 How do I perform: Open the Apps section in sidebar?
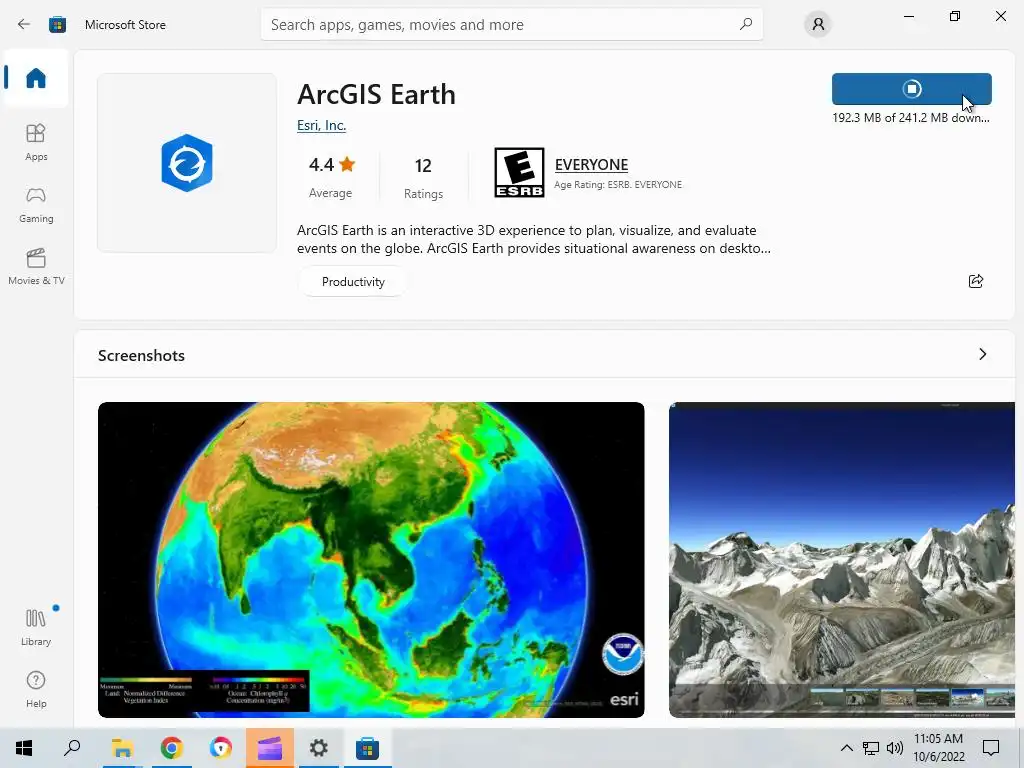(x=36, y=142)
